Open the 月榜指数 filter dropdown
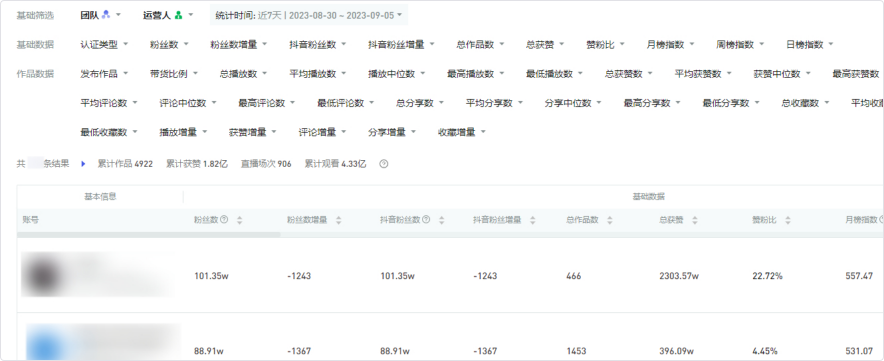 [671, 45]
